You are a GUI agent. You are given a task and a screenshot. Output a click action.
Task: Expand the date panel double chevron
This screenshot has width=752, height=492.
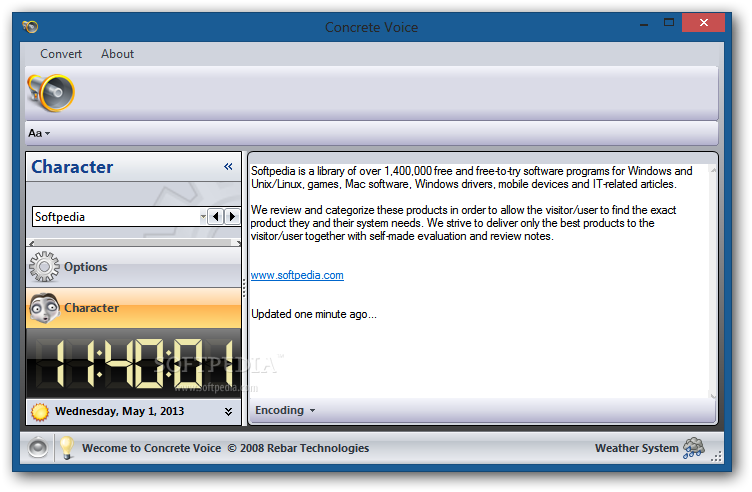[x=228, y=411]
